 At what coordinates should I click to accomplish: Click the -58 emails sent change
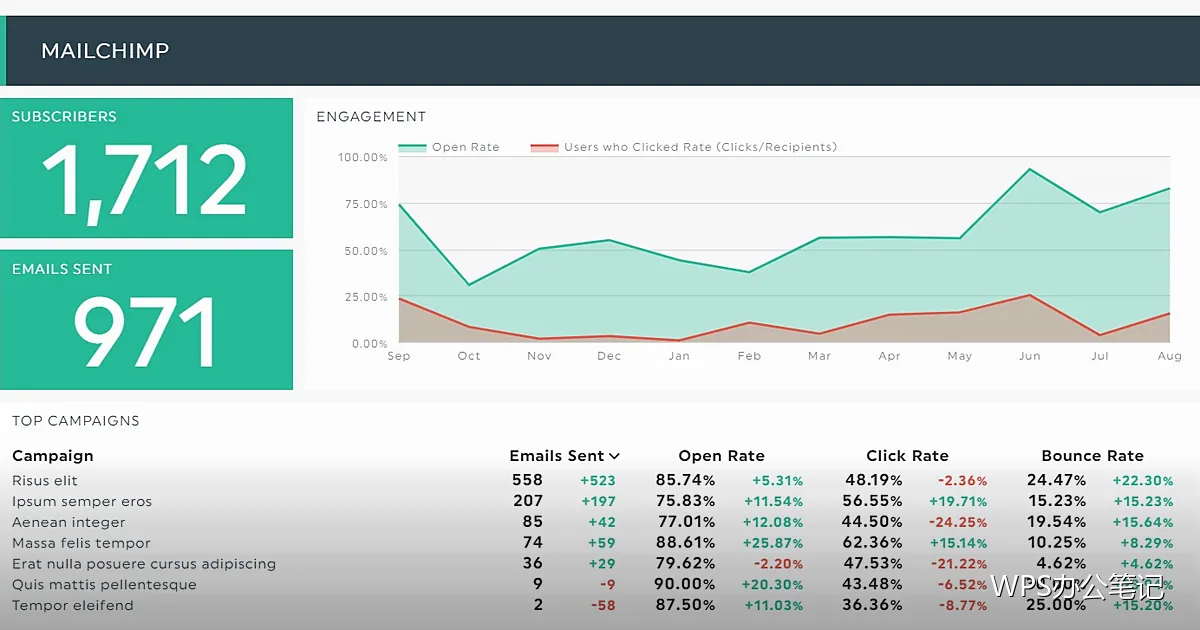click(x=602, y=606)
